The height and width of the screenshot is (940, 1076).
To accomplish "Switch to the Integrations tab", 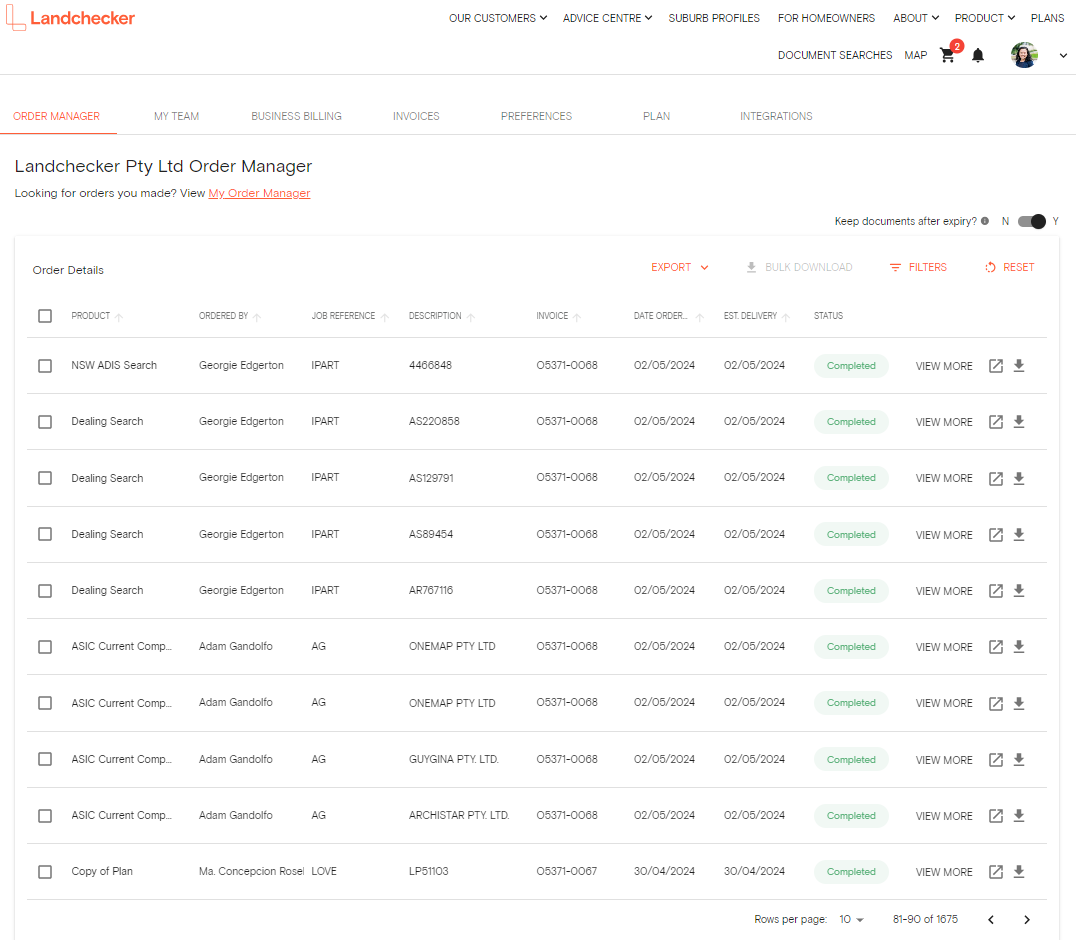I will pos(776,116).
